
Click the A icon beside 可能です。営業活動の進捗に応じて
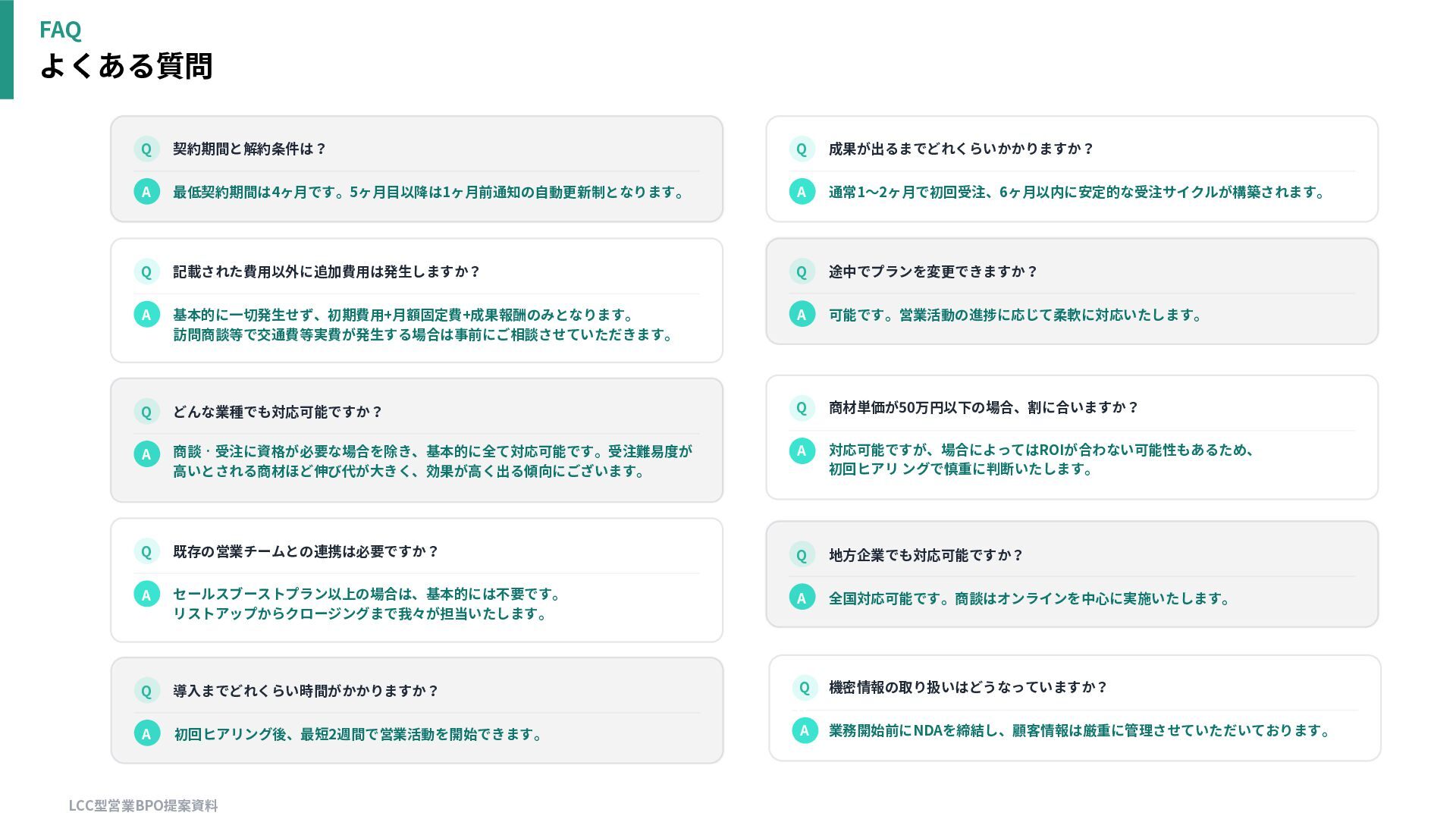tap(802, 315)
